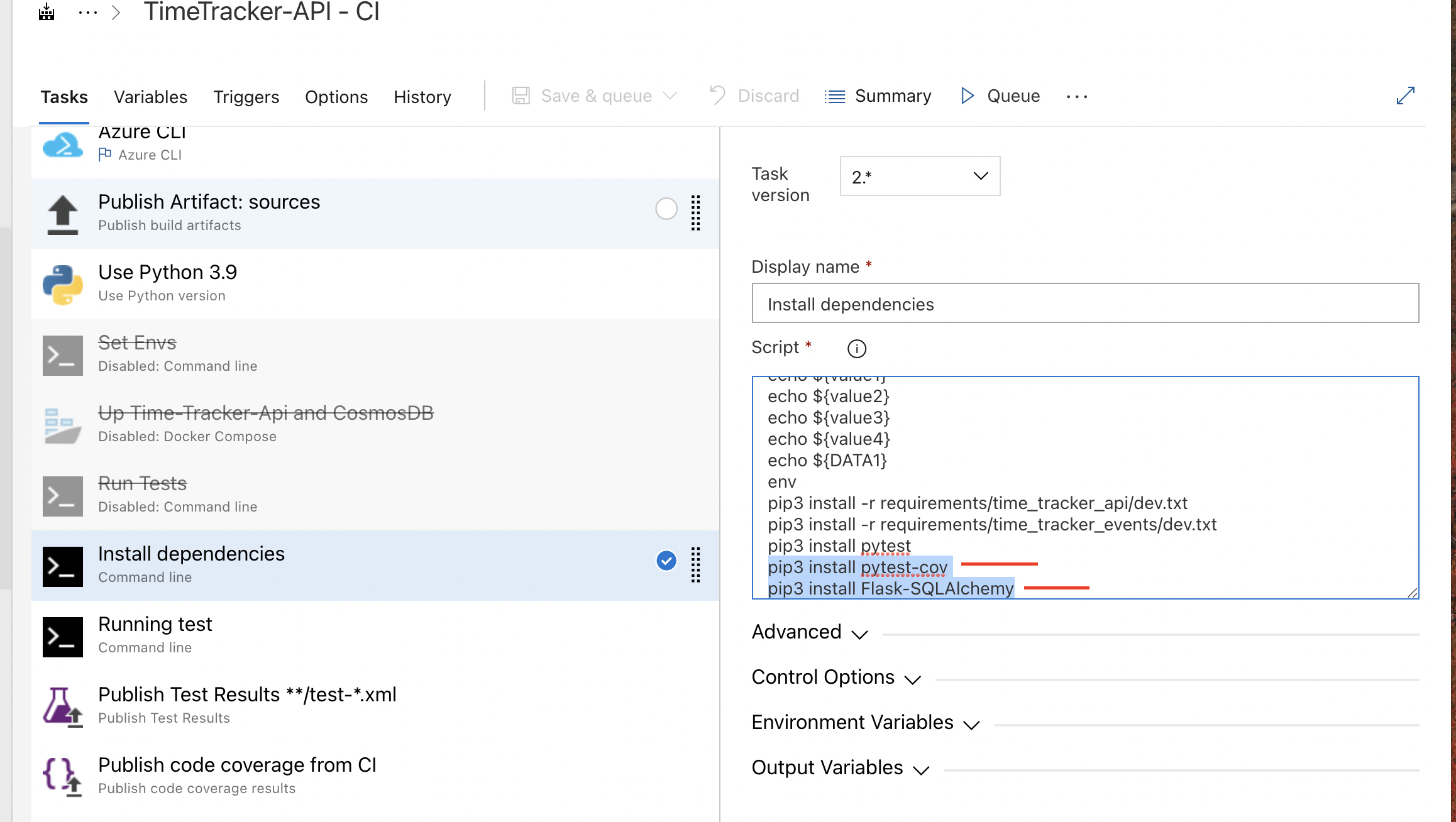Click the Display name input field
1456x822 pixels.
coord(1084,304)
